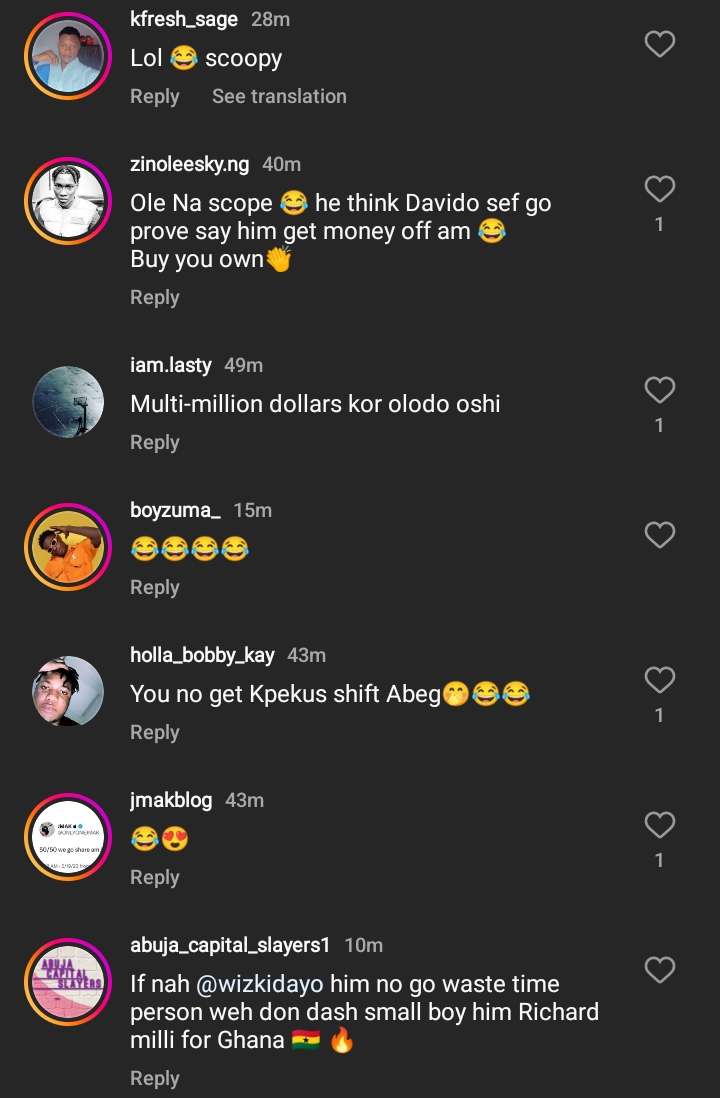Viewport: 720px width, 1098px height.
Task: Toggle the like on iam.lasty's comment off
Action: click(659, 390)
